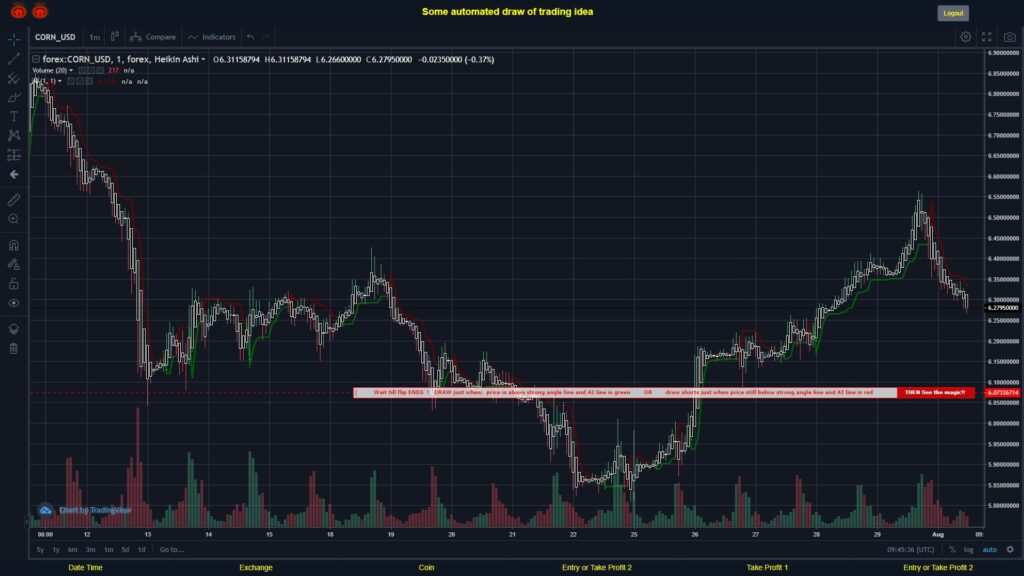Click the -0.02350000 (-0.37%) change value

456,59
